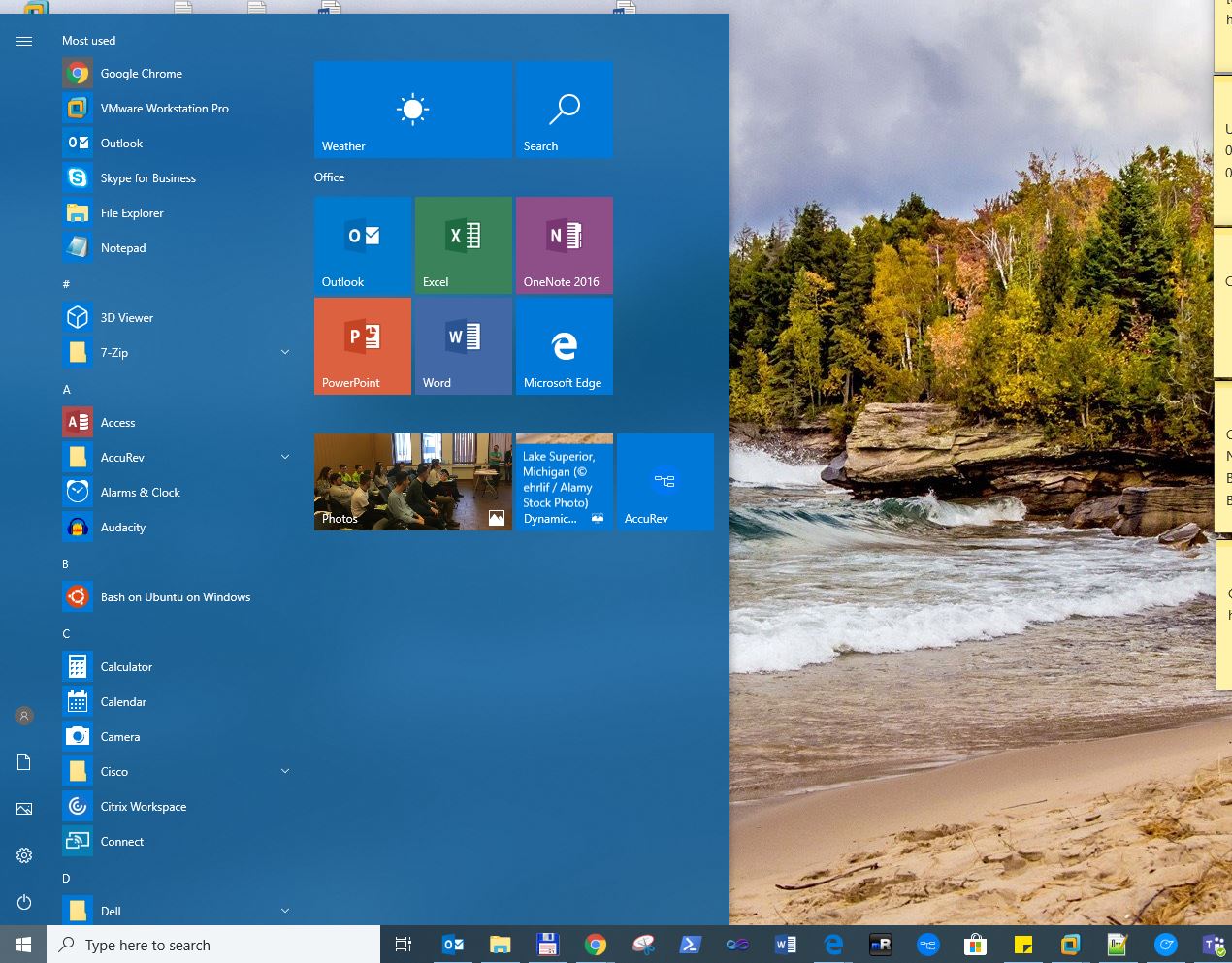
Task: Toggle the hamburger menu at the top left
Action: tap(24, 41)
